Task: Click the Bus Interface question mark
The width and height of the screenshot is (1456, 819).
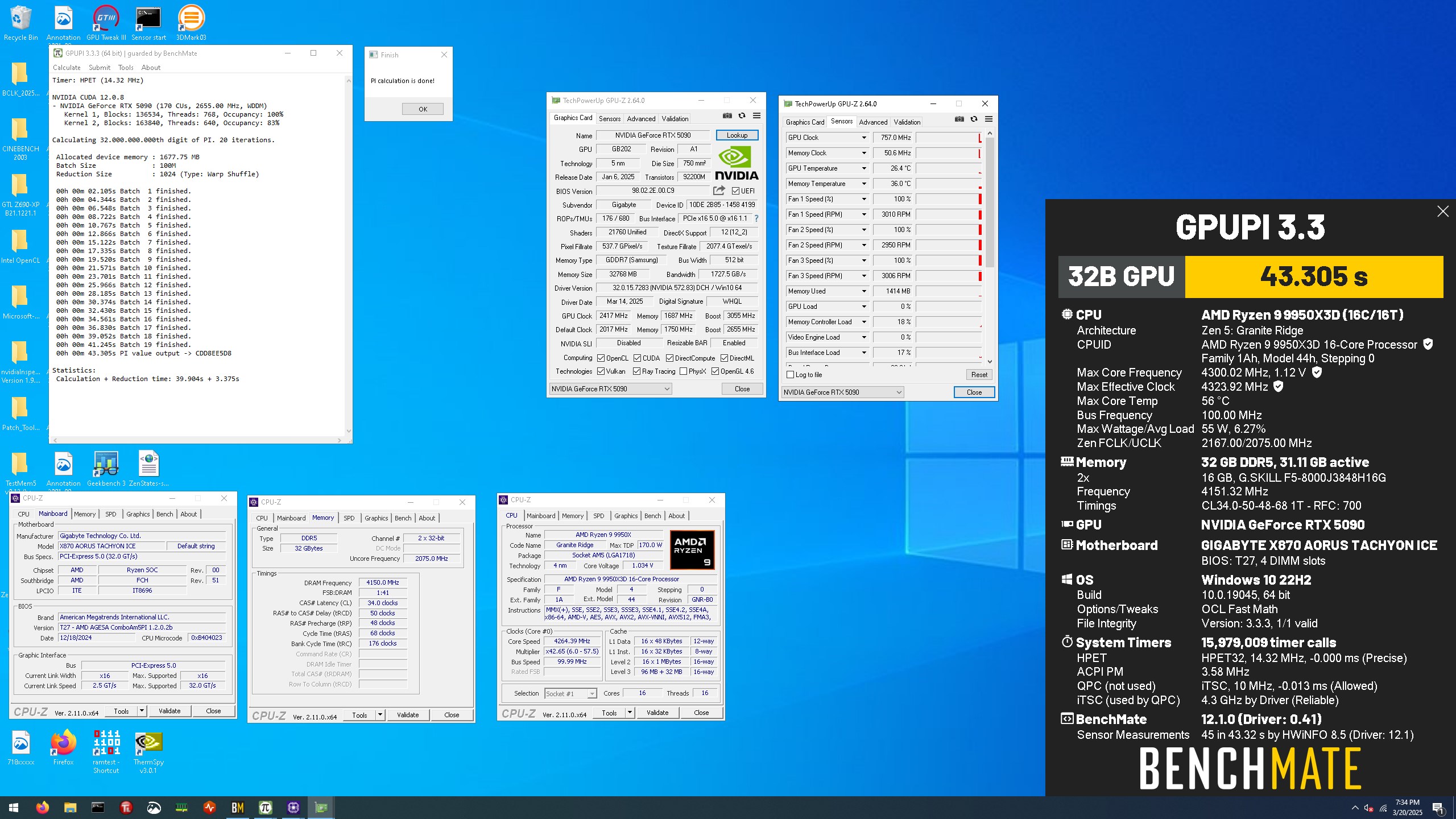Action: 756,218
